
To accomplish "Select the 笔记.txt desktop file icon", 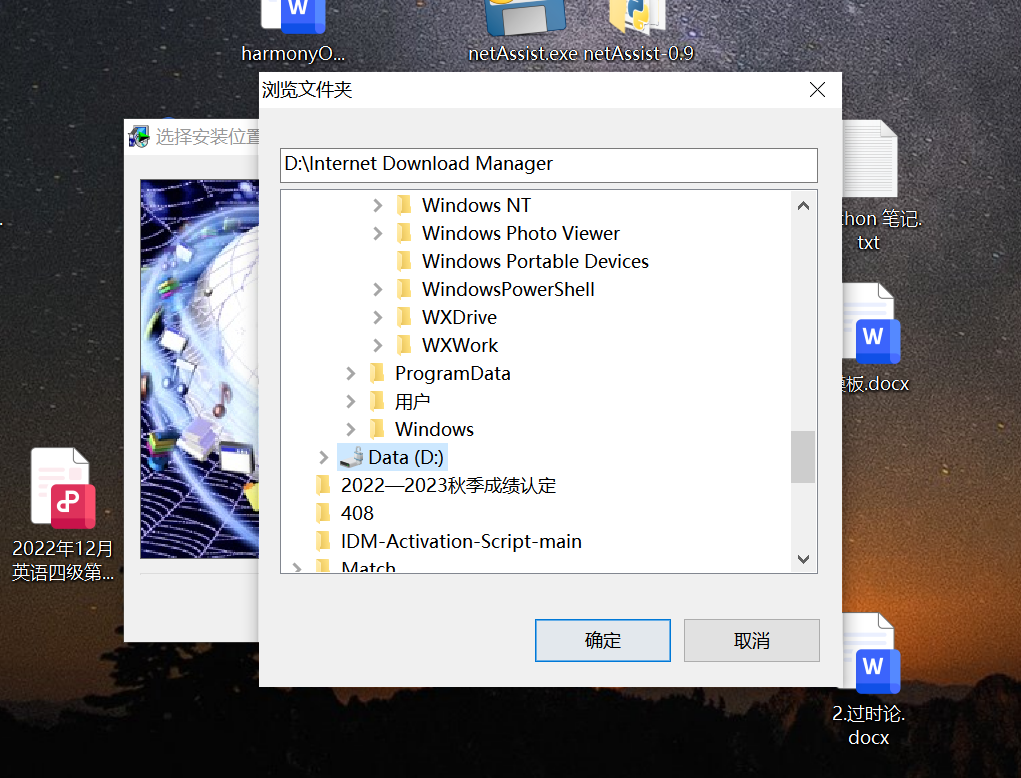I will pos(870,159).
